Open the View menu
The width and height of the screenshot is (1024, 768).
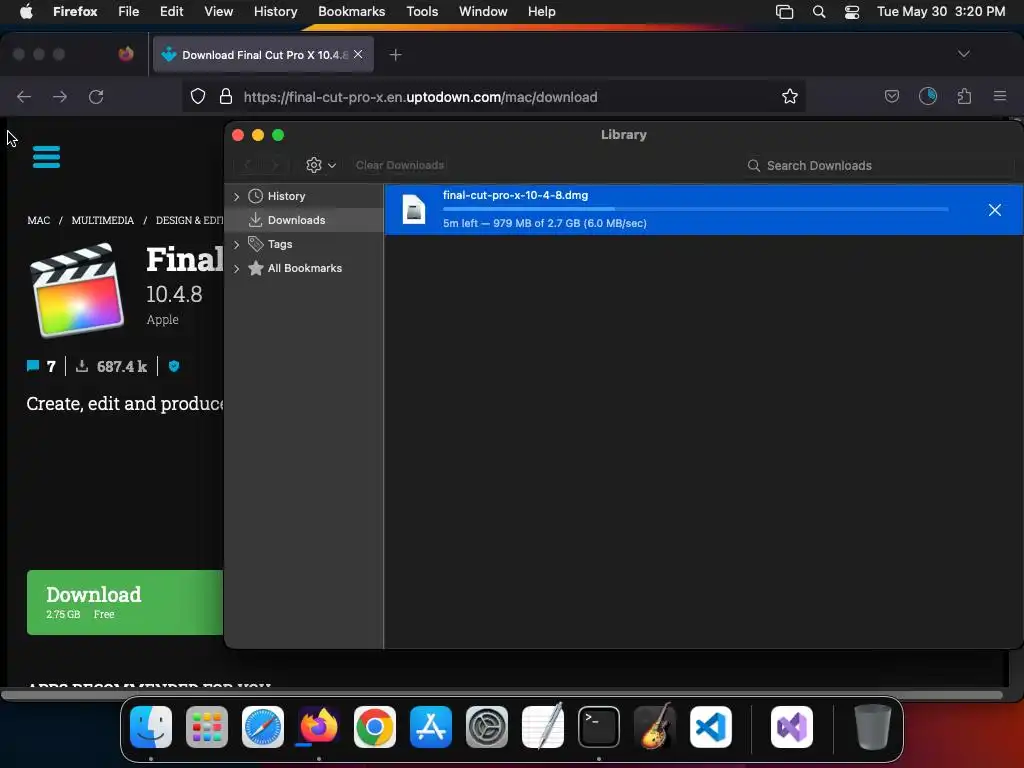tap(218, 12)
